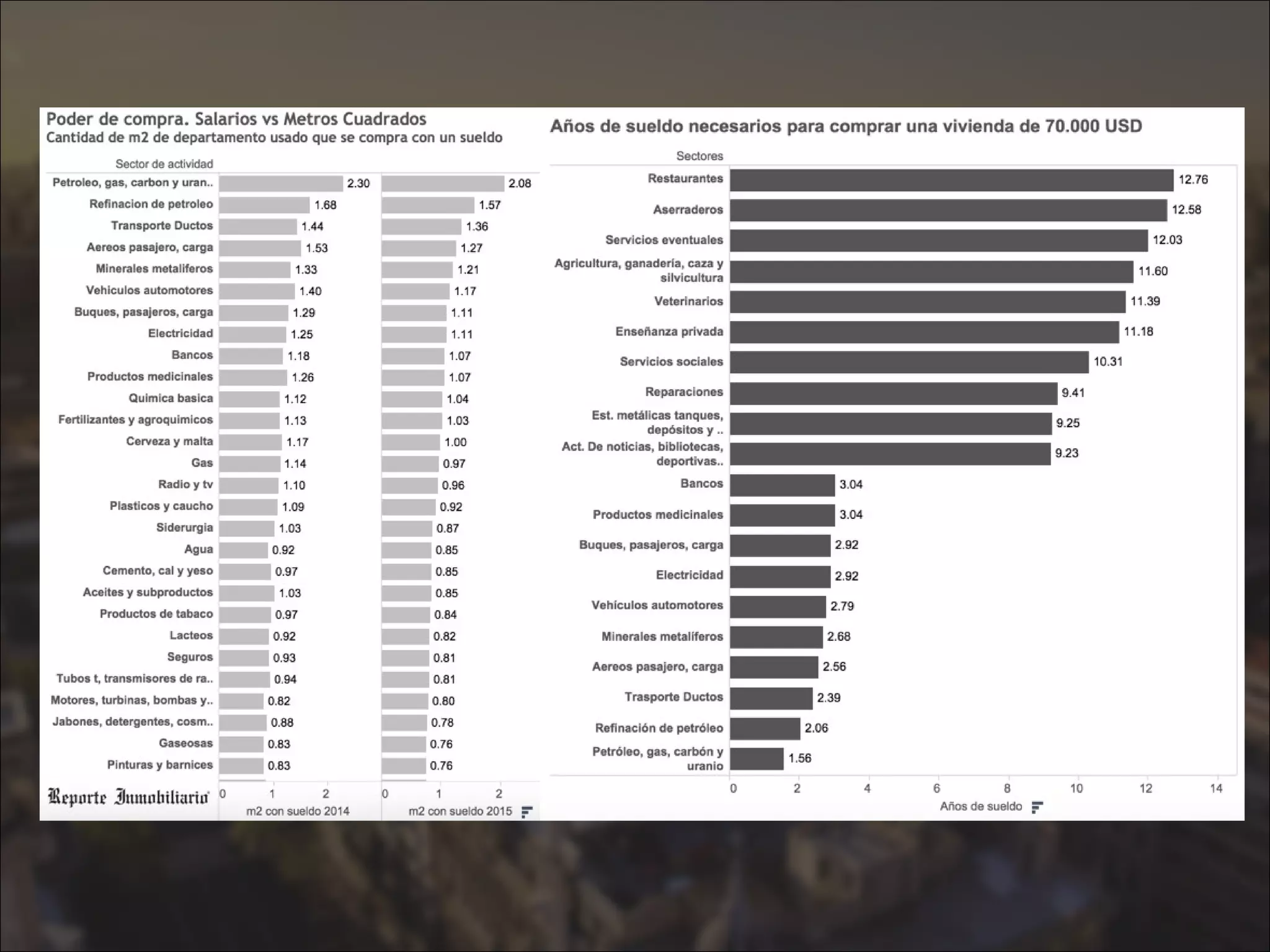Click sort icon beside m2 con sueldo 2015
The height and width of the screenshot is (952, 1270).
pos(526,812)
